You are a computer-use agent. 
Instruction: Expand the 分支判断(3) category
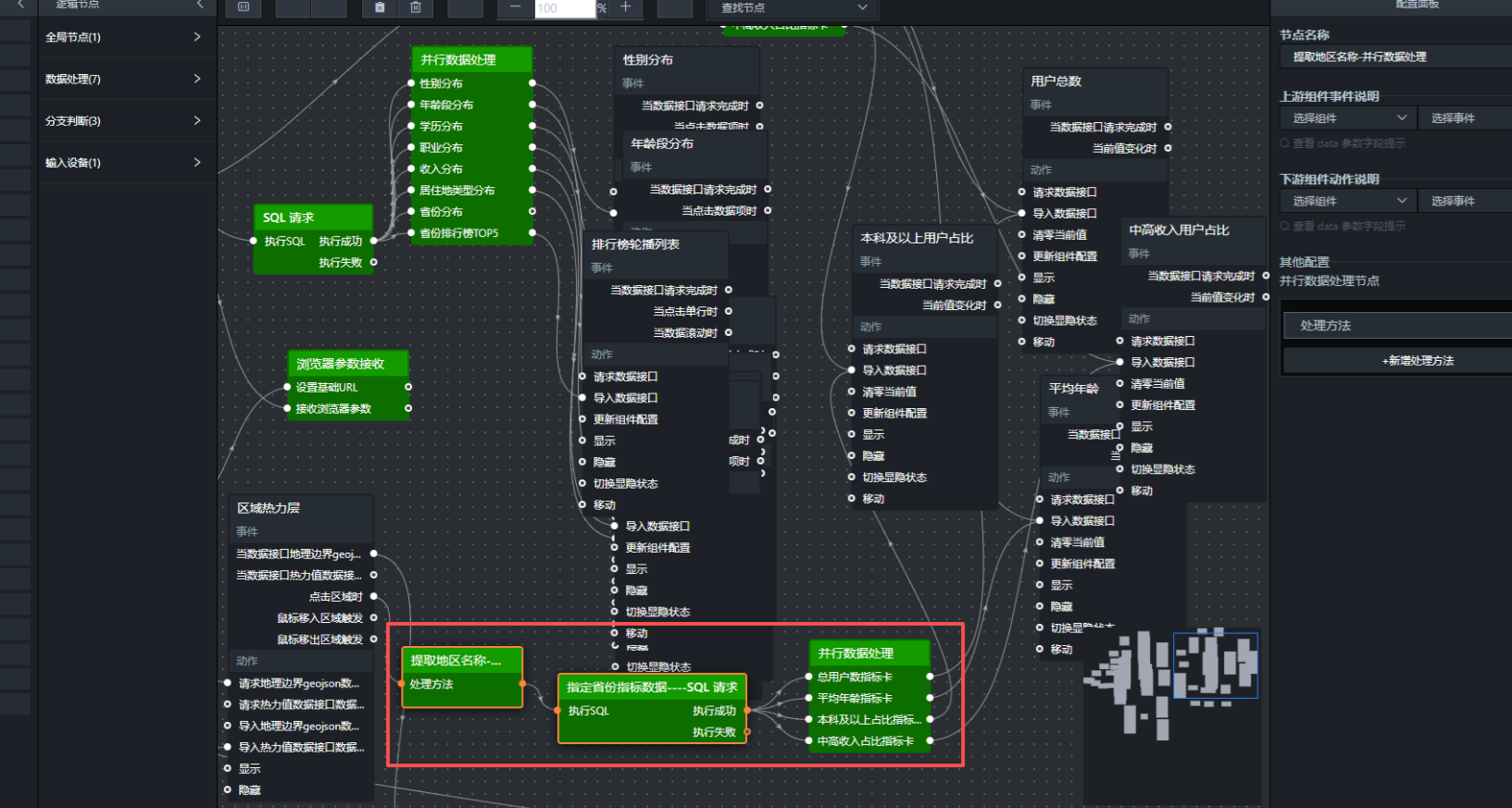click(127, 120)
